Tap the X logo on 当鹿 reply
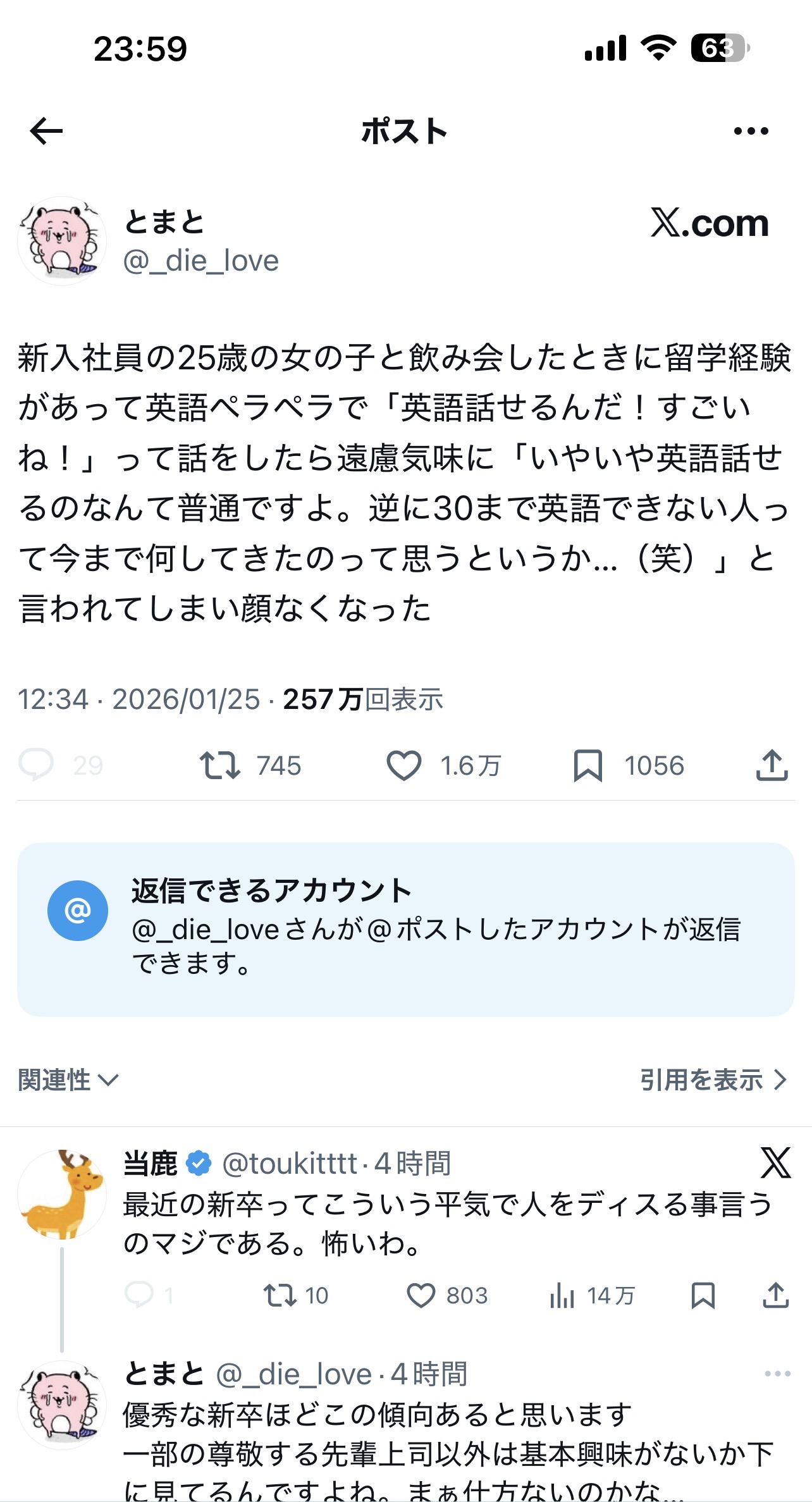Screen dimensions: 812x1502 [x=775, y=1164]
